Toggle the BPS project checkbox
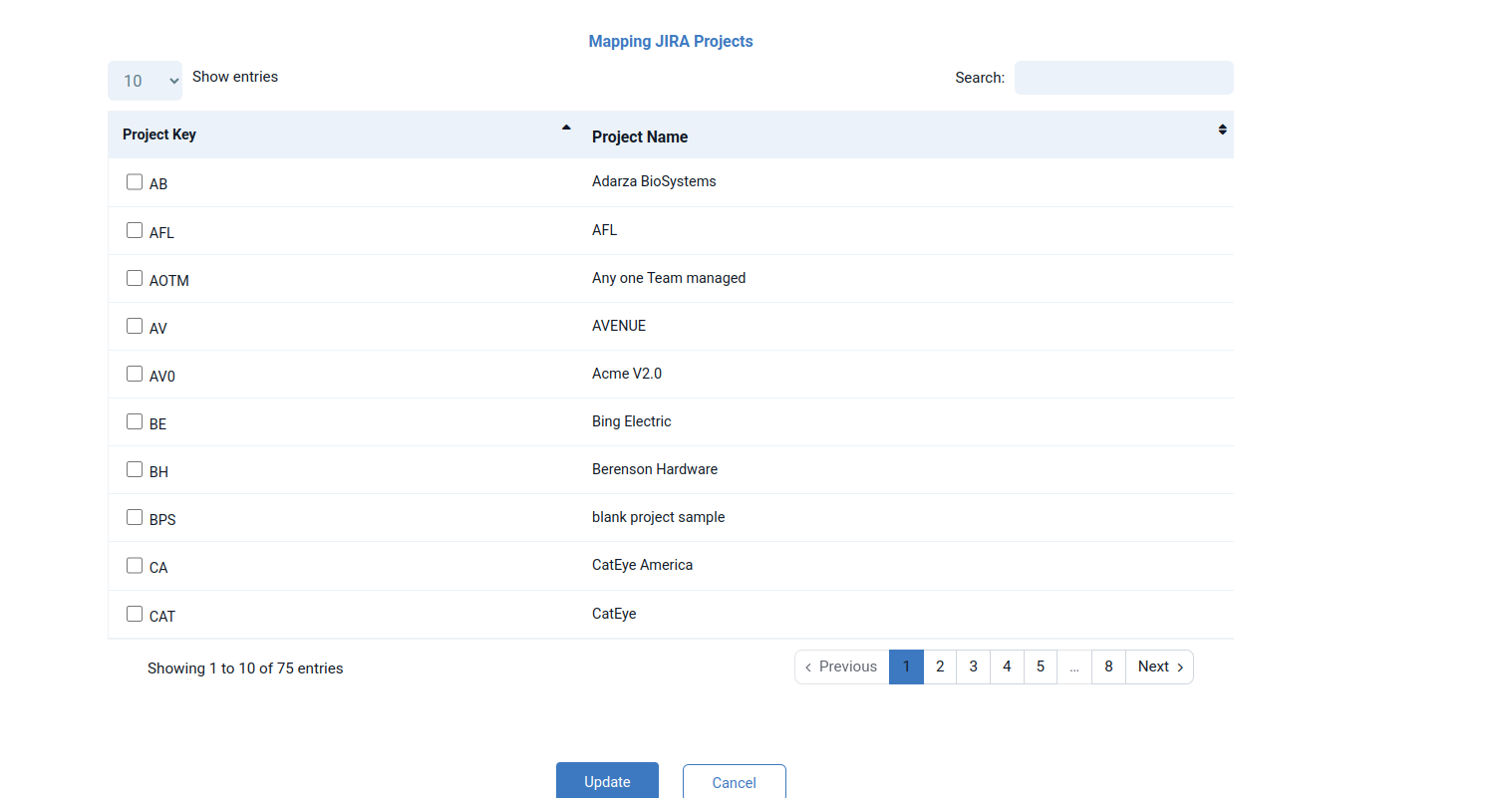1512x798 pixels. pos(135,517)
